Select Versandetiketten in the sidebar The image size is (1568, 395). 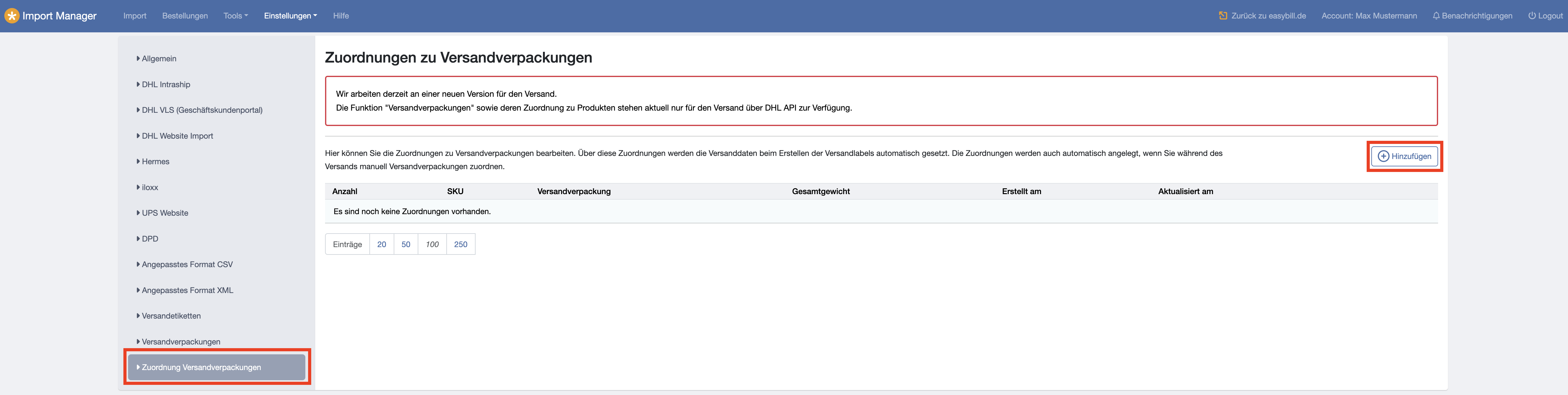click(171, 316)
